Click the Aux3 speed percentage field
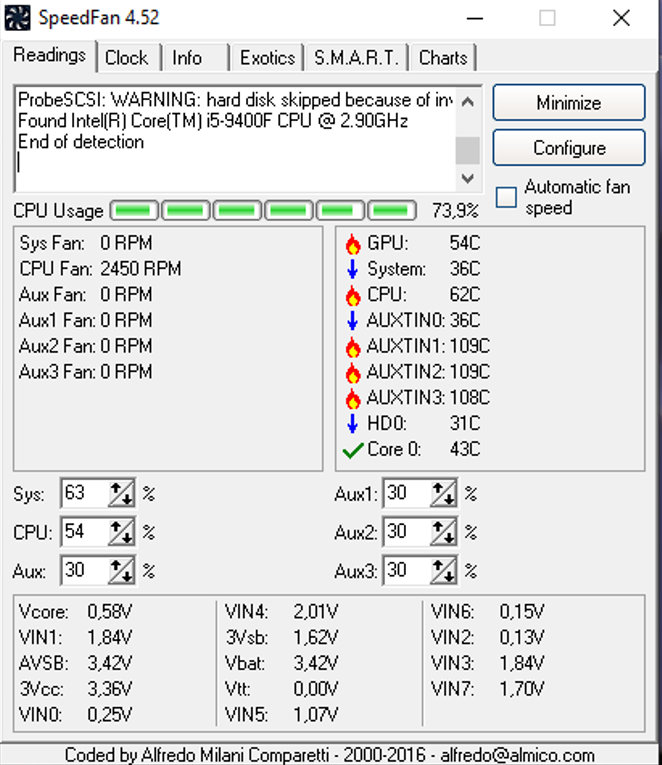 407,570
